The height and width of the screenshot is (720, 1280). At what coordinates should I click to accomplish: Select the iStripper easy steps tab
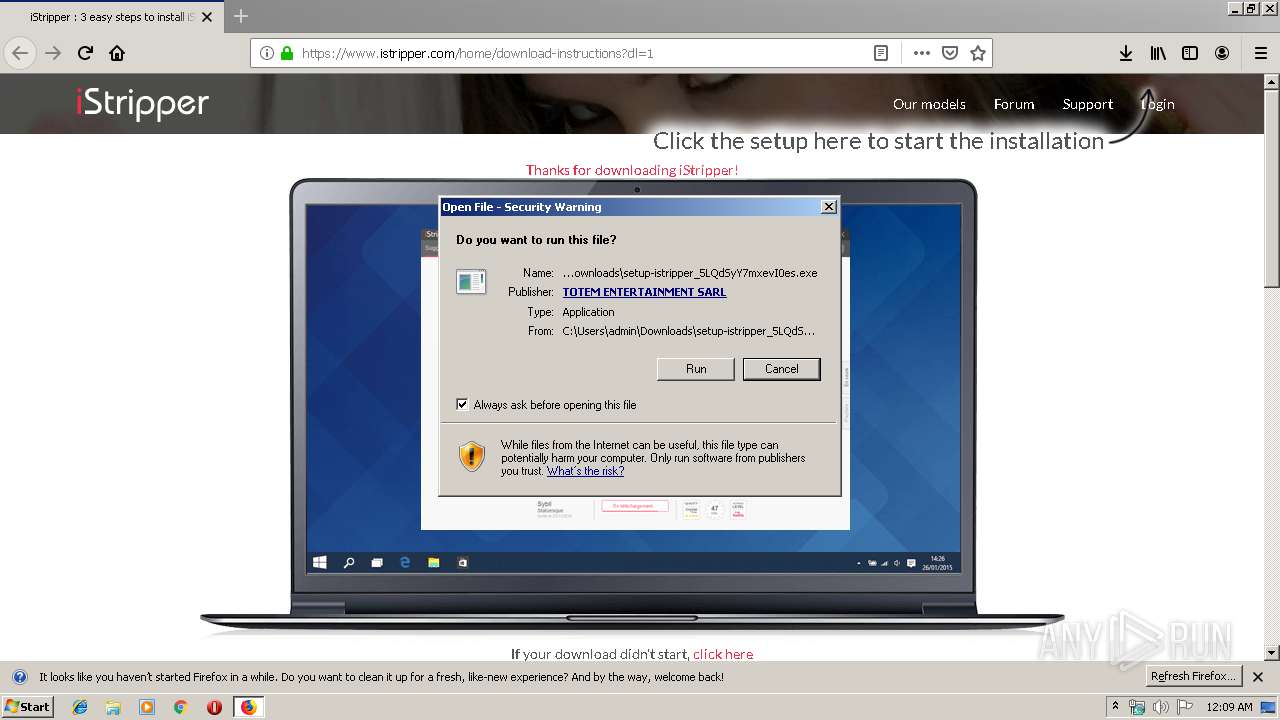[x=110, y=17]
